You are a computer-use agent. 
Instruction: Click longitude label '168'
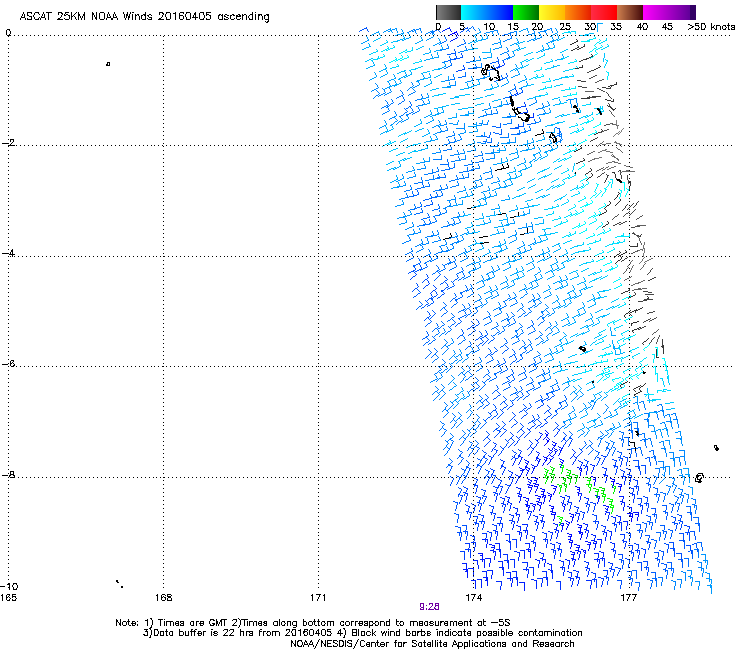(x=163, y=598)
